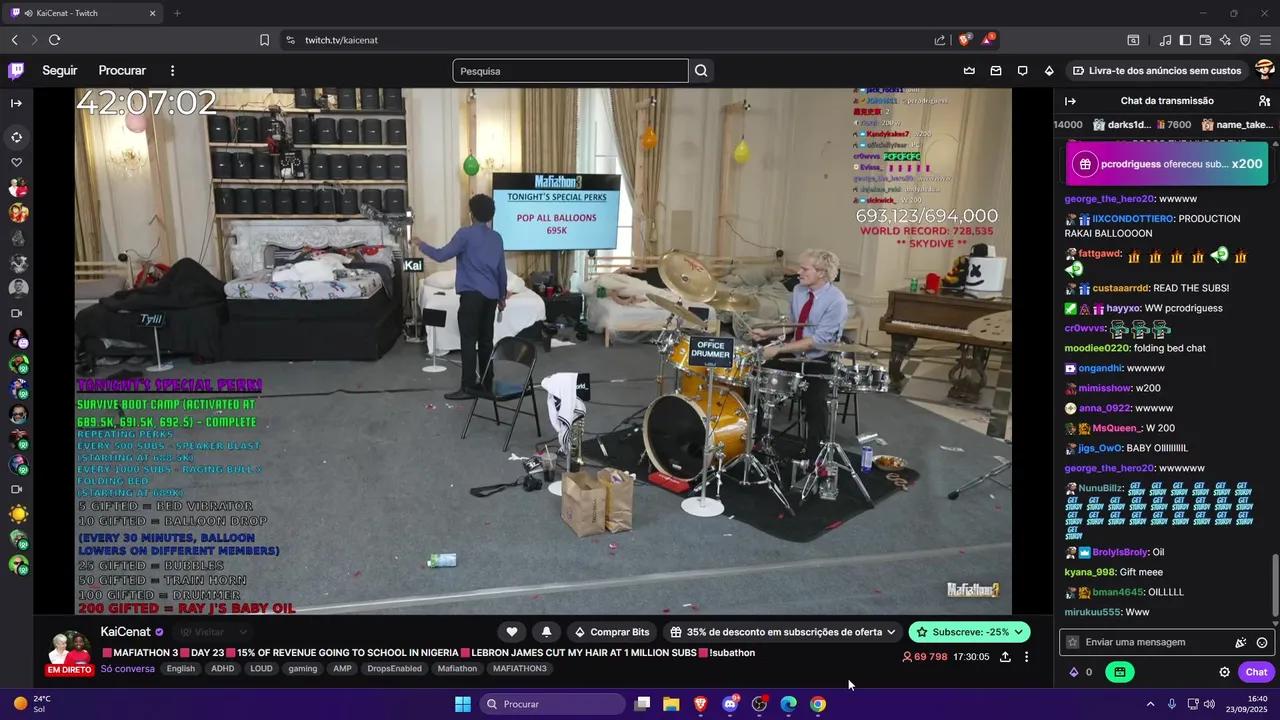Click username moodiee0220 in chat

point(1096,348)
